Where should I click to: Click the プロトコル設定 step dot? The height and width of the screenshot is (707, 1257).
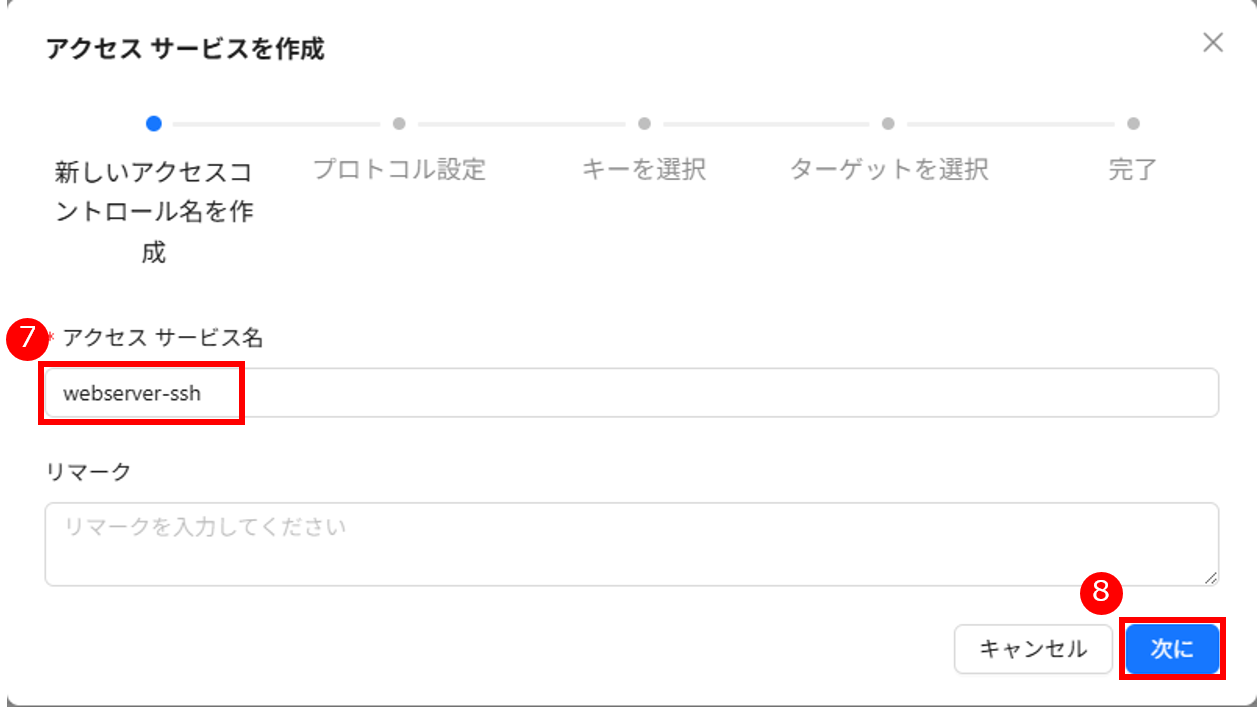click(x=399, y=124)
